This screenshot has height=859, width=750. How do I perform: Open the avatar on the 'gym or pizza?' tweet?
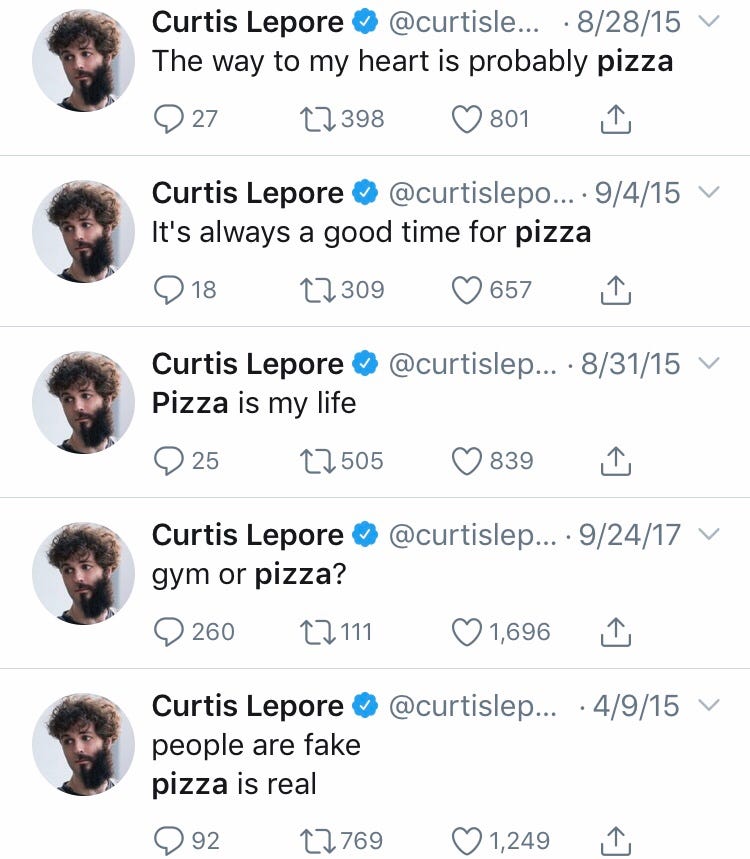(84, 574)
